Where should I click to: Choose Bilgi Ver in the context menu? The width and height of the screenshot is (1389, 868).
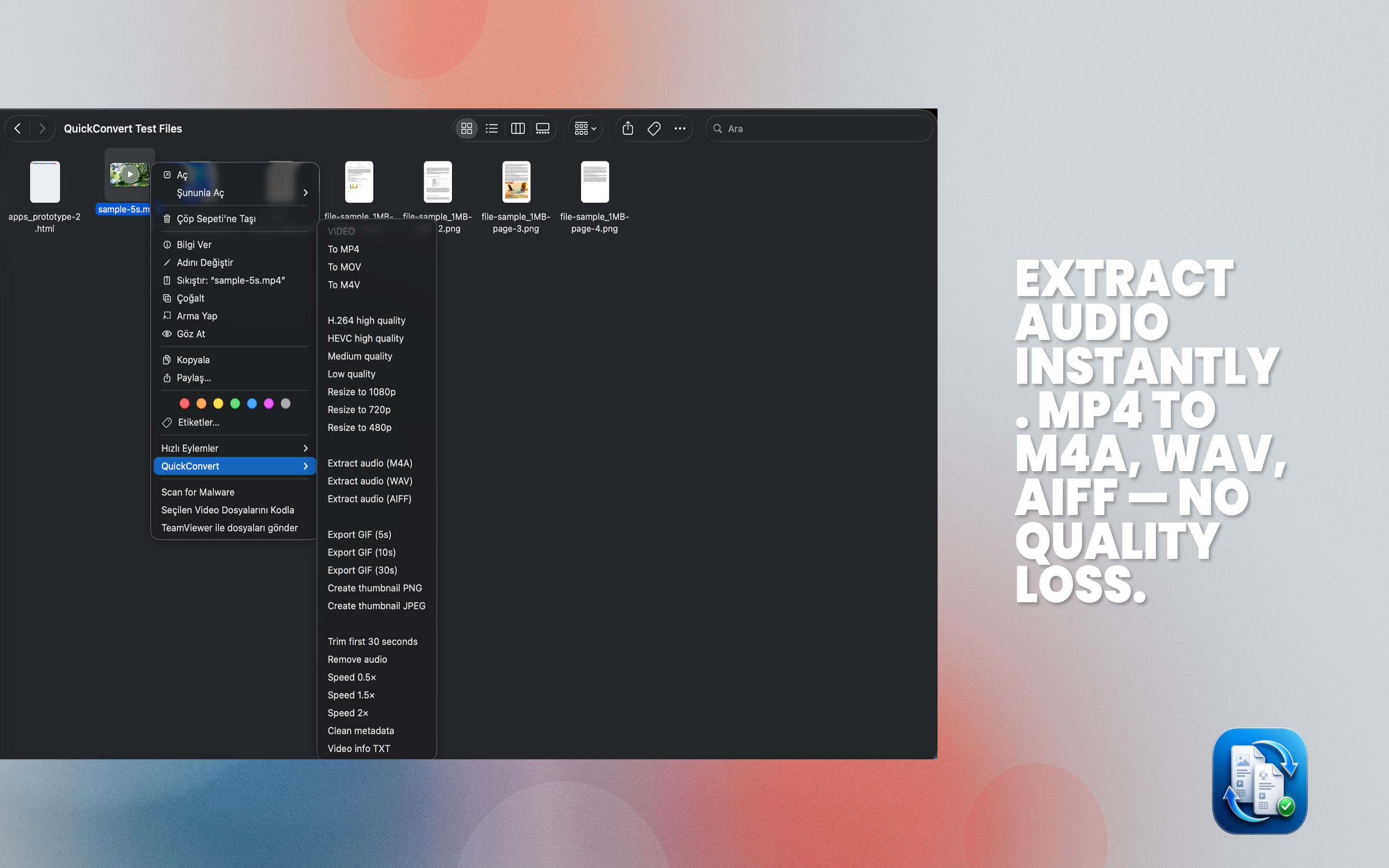[235, 244]
